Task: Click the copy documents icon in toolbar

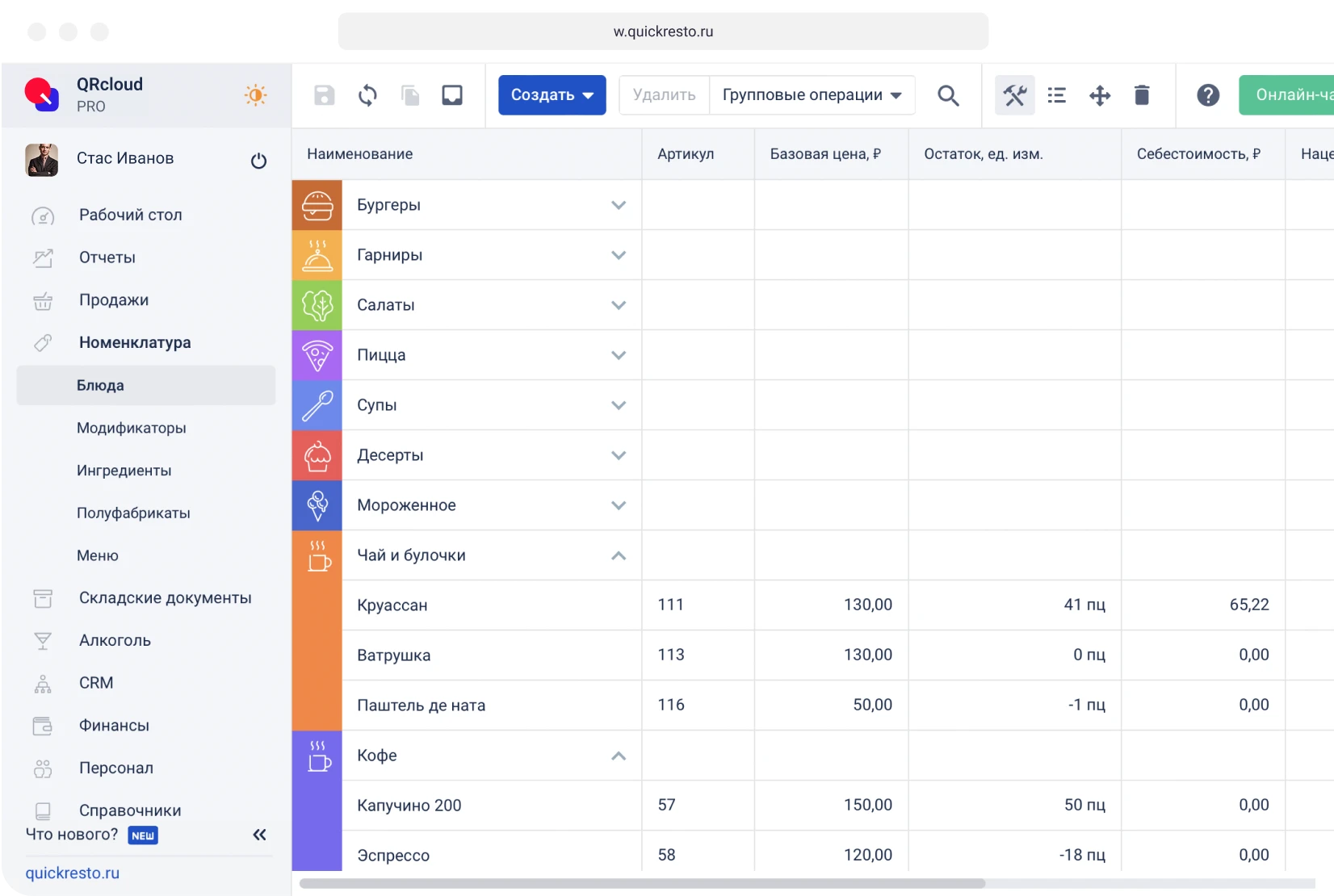Action: coord(410,95)
